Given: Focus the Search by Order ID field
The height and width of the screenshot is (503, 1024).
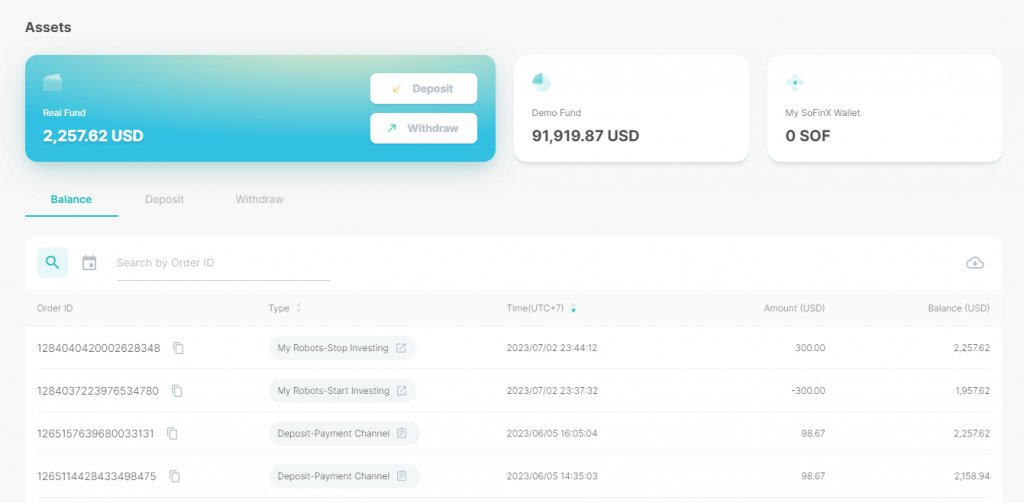Looking at the screenshot, I should [223, 263].
